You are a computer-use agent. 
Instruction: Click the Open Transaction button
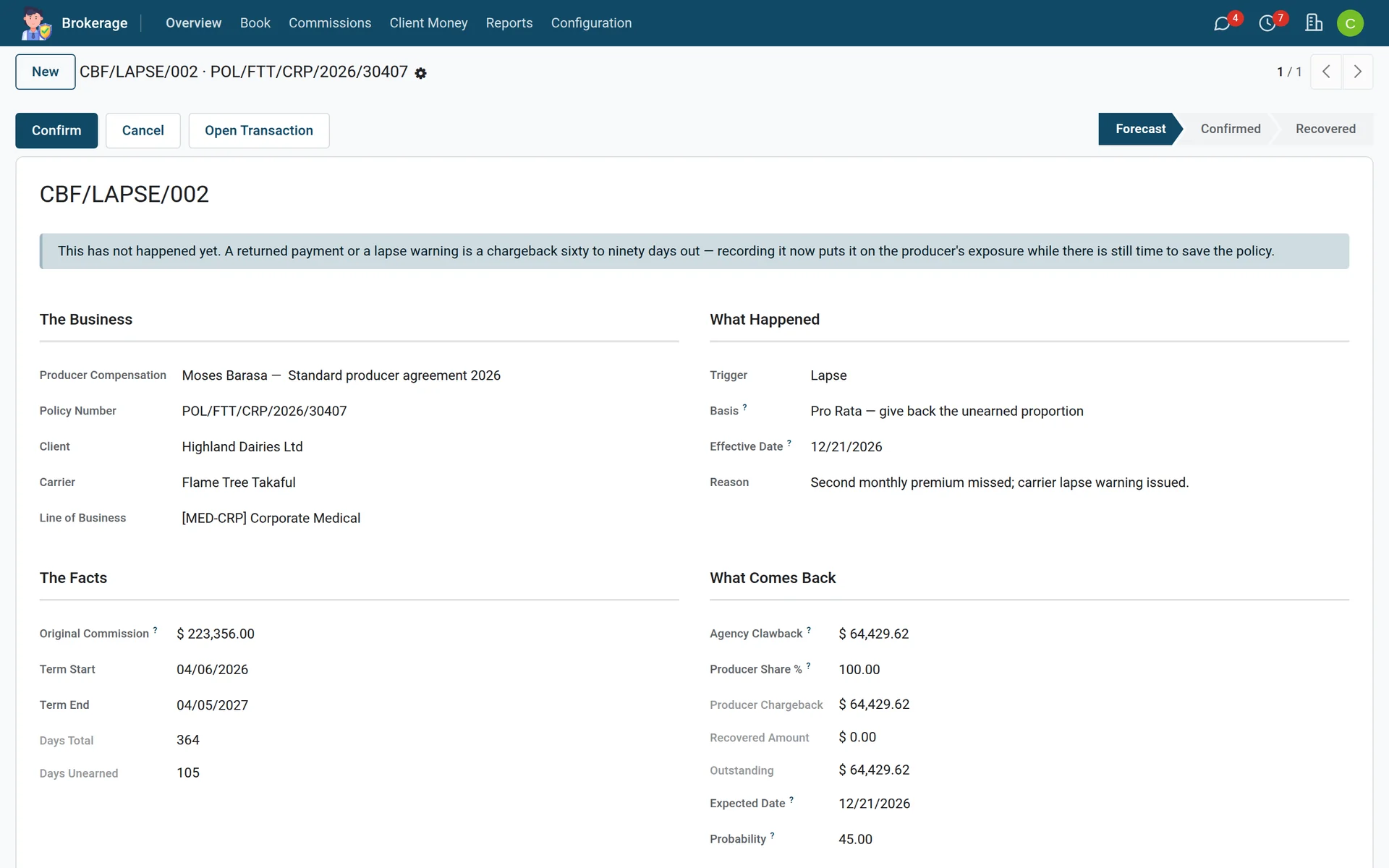tap(259, 130)
